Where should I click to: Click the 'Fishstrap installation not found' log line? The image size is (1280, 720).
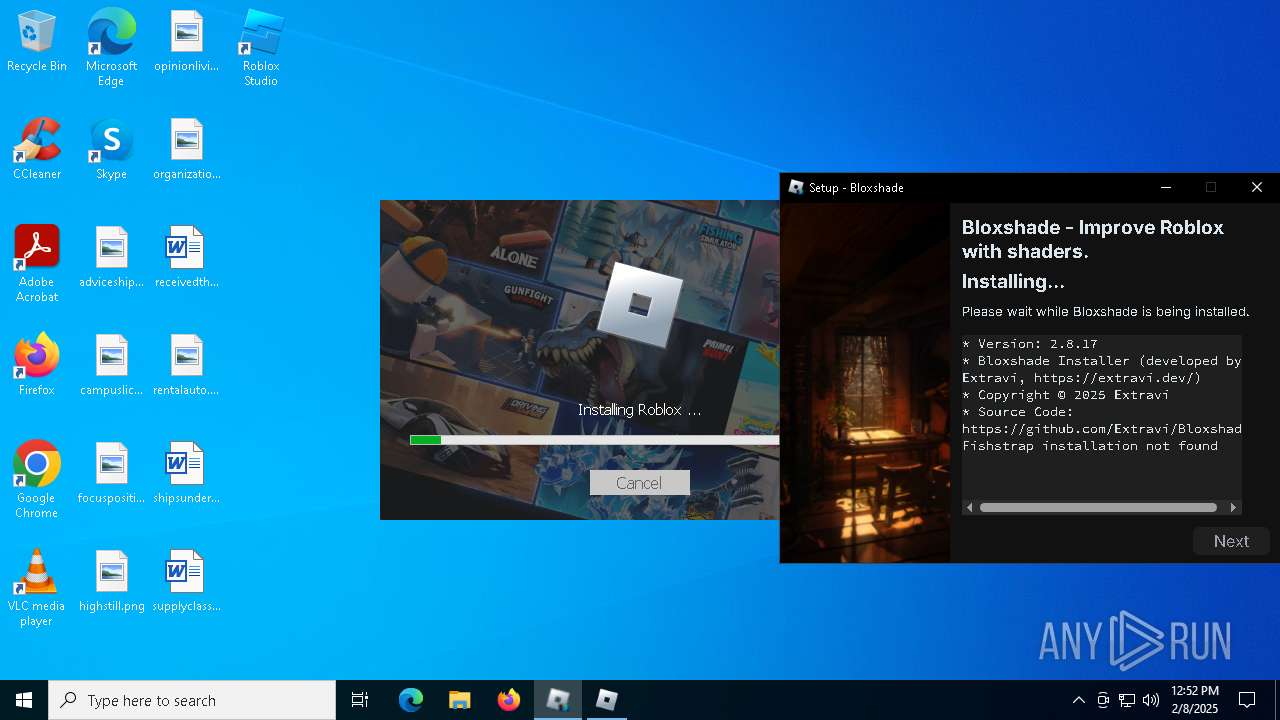(x=1090, y=446)
